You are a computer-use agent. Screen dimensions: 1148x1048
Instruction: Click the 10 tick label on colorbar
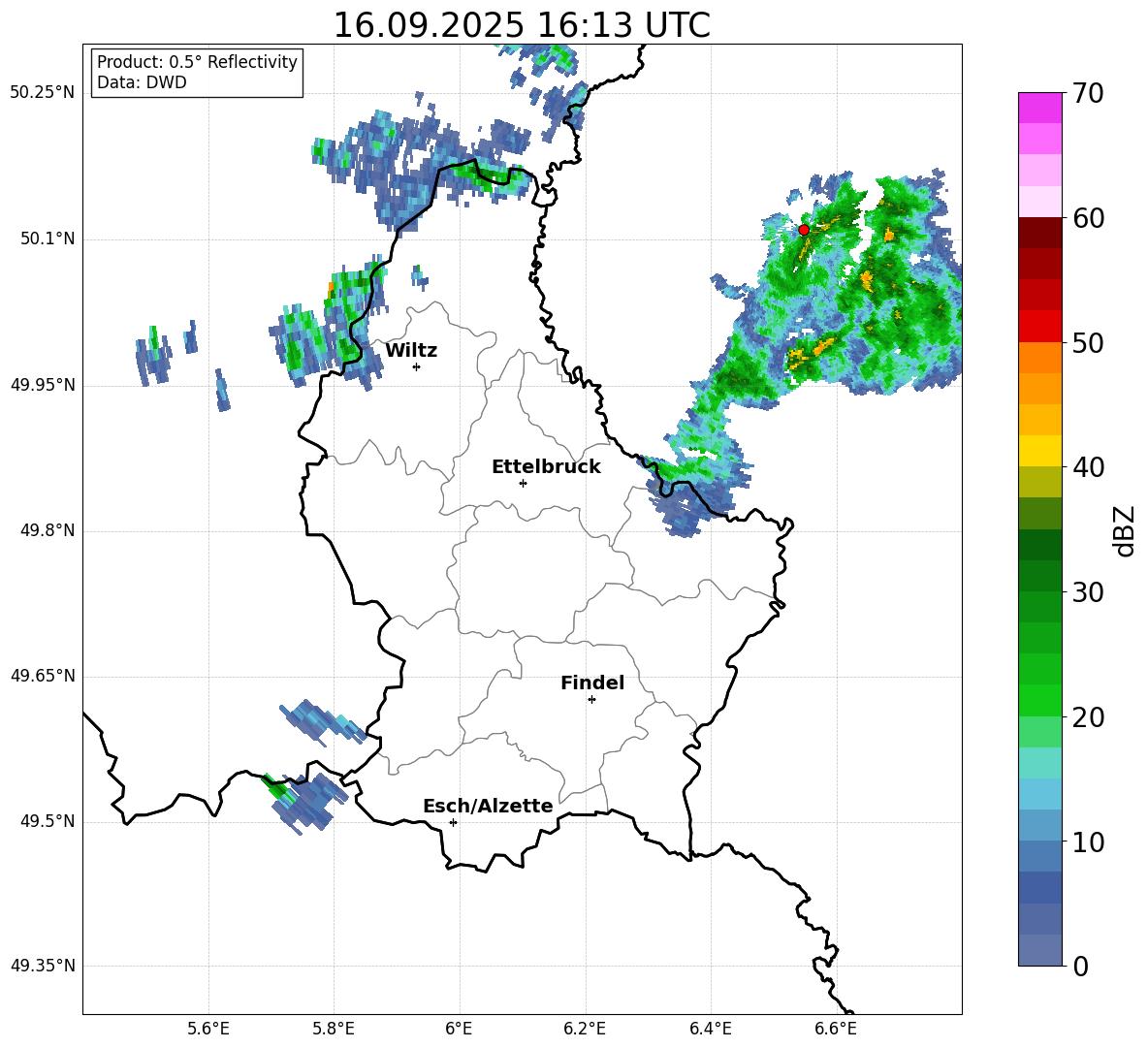coord(1088,842)
